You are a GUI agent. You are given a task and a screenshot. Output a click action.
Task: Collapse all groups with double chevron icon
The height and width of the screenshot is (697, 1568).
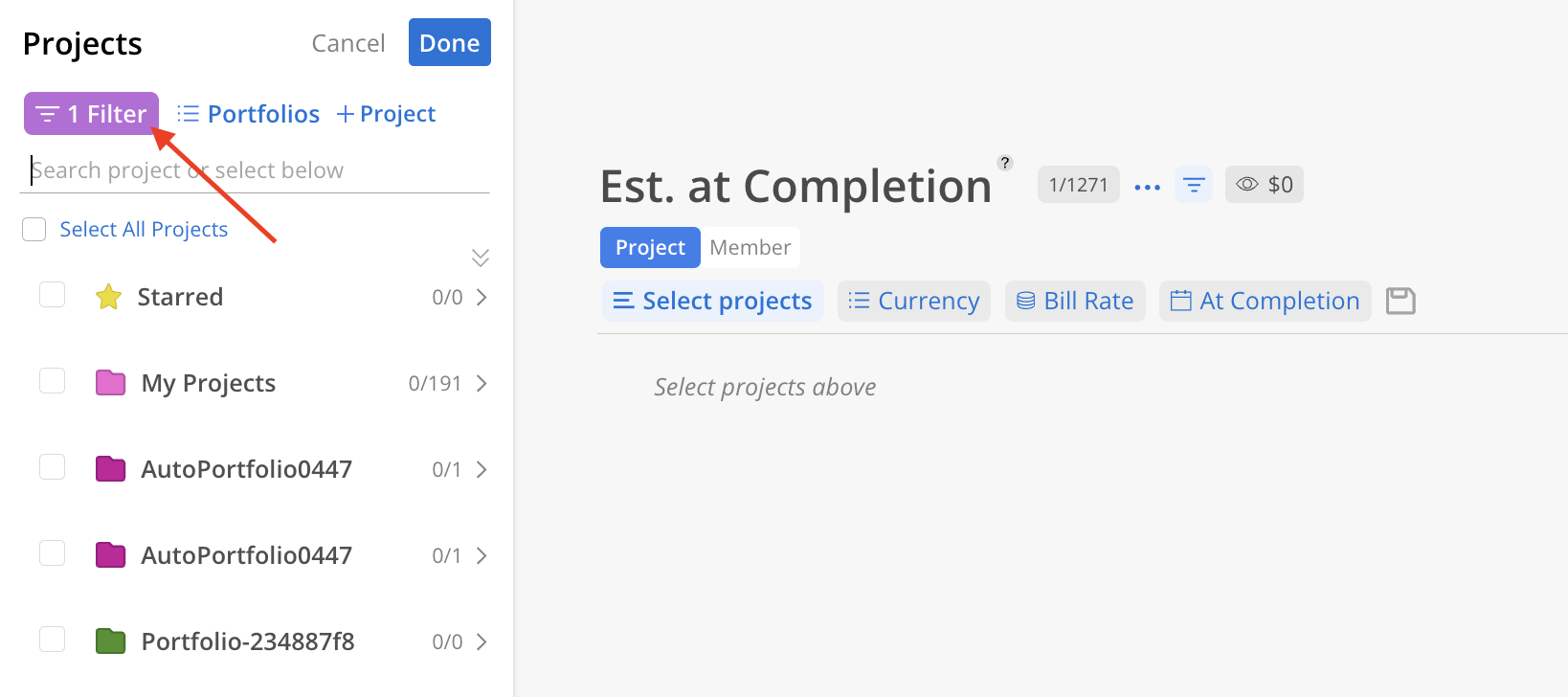click(x=481, y=258)
